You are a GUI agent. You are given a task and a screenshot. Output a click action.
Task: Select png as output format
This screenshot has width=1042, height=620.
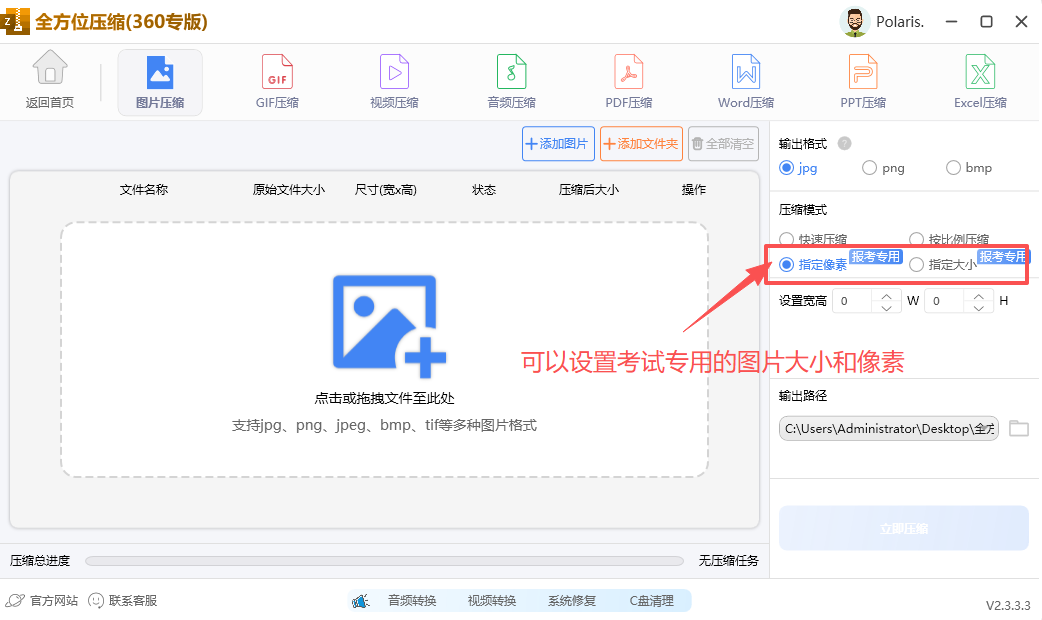pos(868,167)
